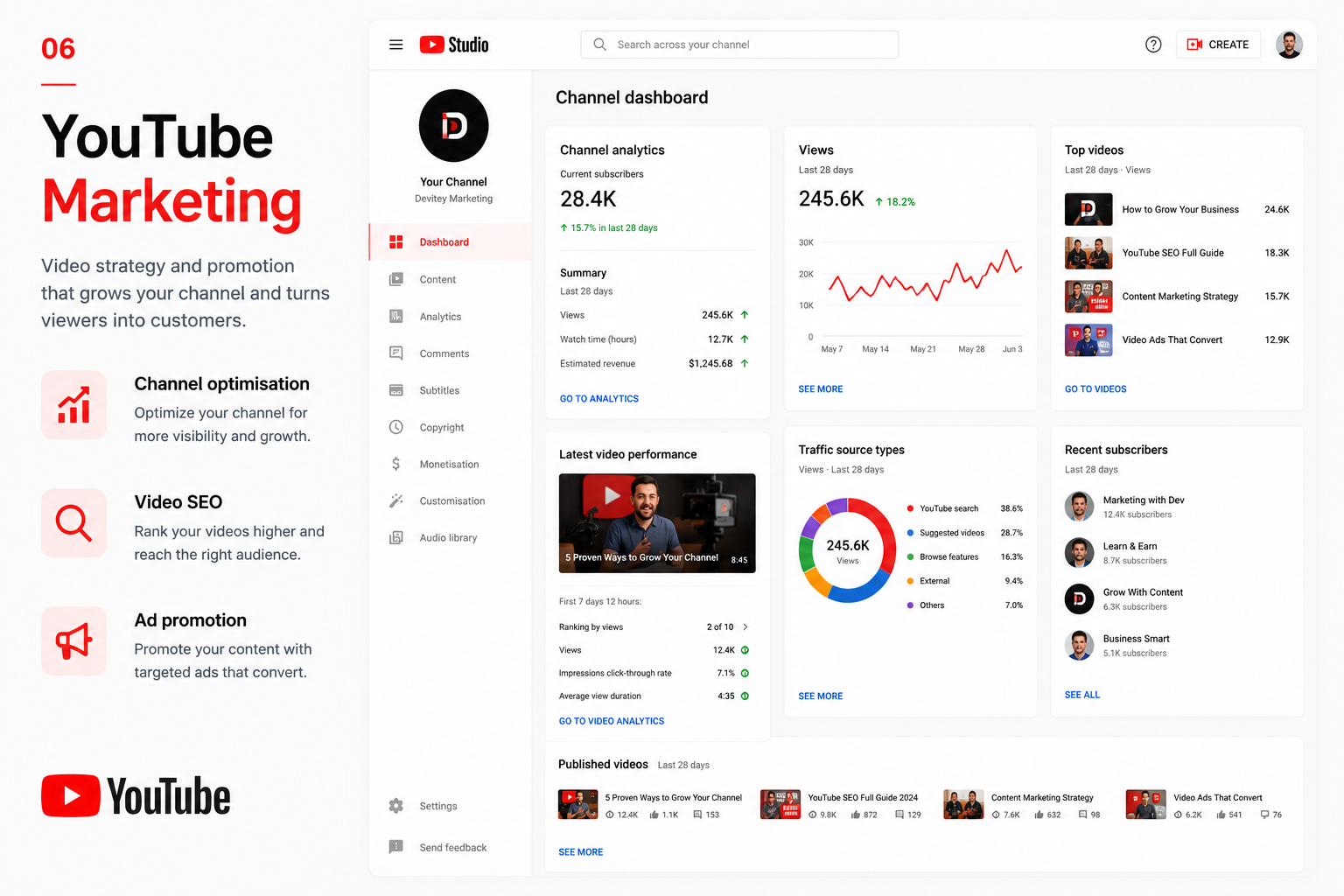Click the CREATE button
Viewport: 1344px width, 896px height.
[x=1218, y=45]
